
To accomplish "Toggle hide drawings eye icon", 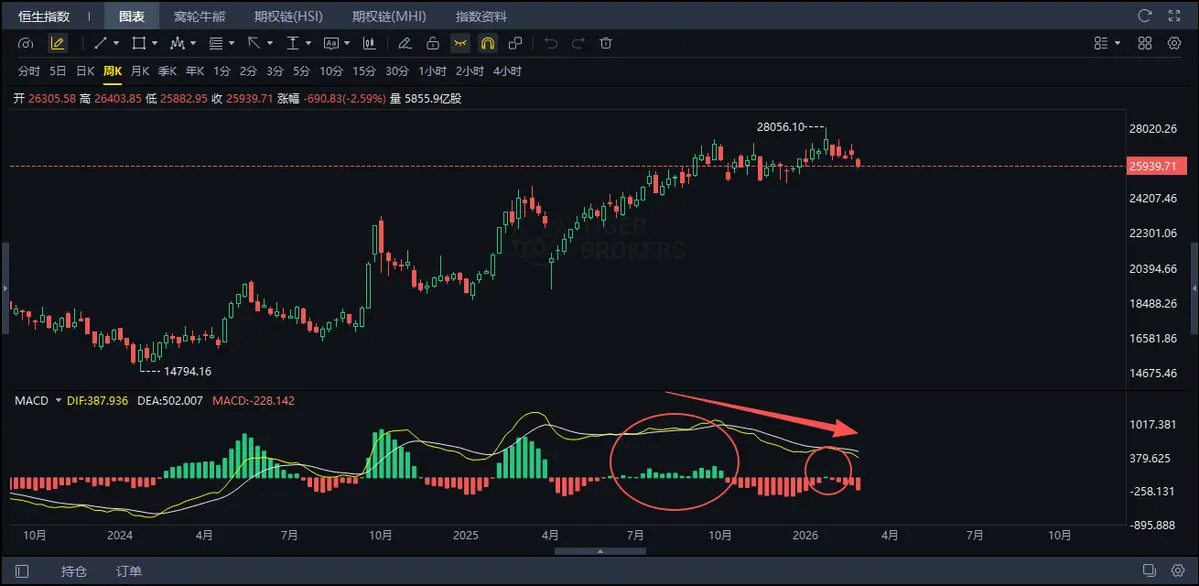I will (460, 44).
